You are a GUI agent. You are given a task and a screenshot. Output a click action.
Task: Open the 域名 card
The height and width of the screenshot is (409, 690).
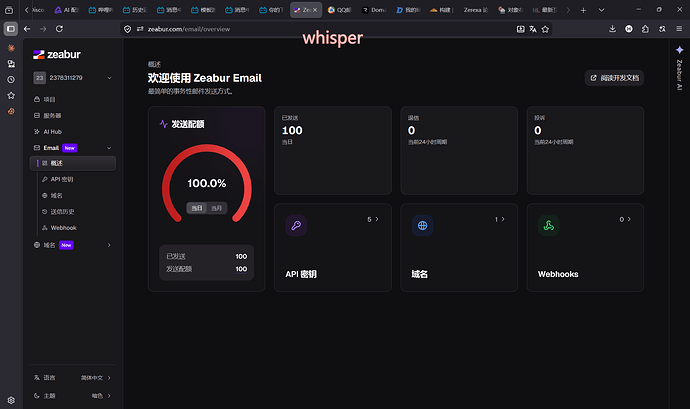pyautogui.click(x=459, y=247)
